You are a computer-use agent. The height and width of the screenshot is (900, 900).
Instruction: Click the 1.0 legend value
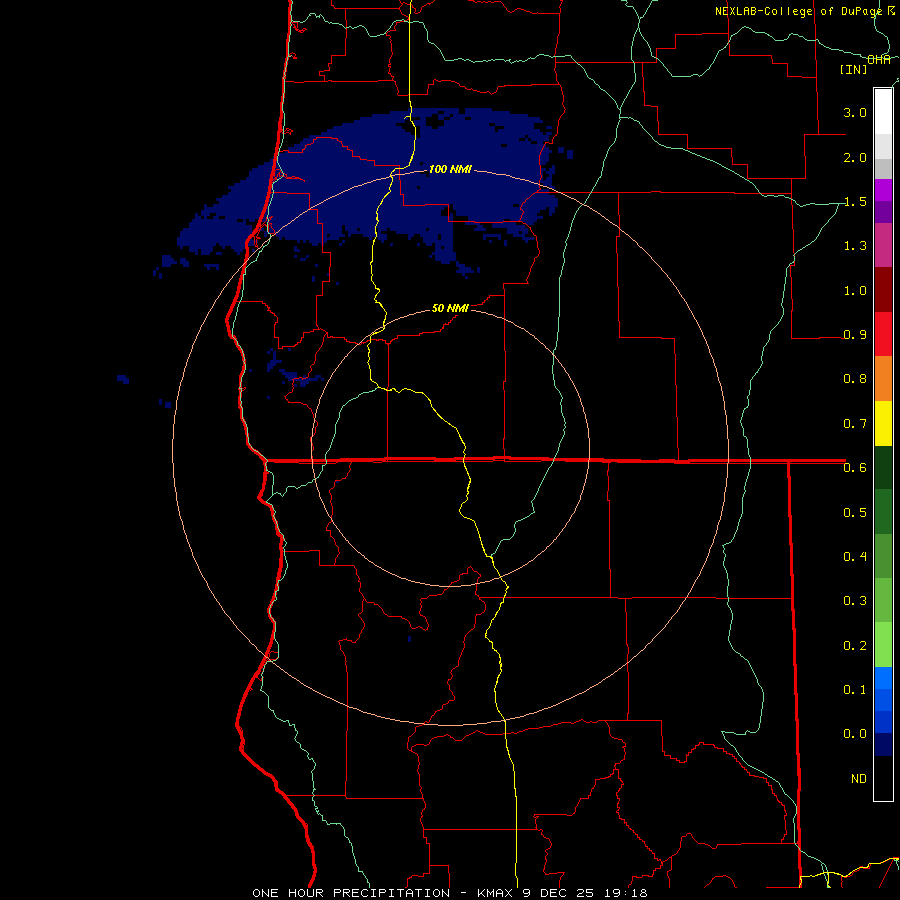(x=855, y=290)
